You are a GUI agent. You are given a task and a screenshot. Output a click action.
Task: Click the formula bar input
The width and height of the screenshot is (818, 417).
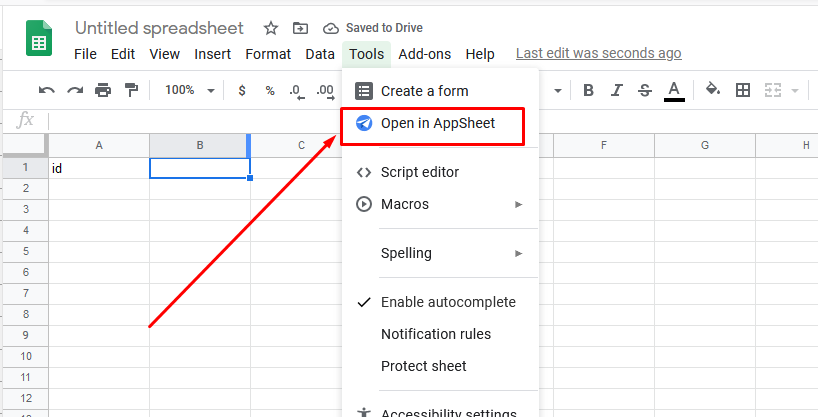tap(196, 121)
